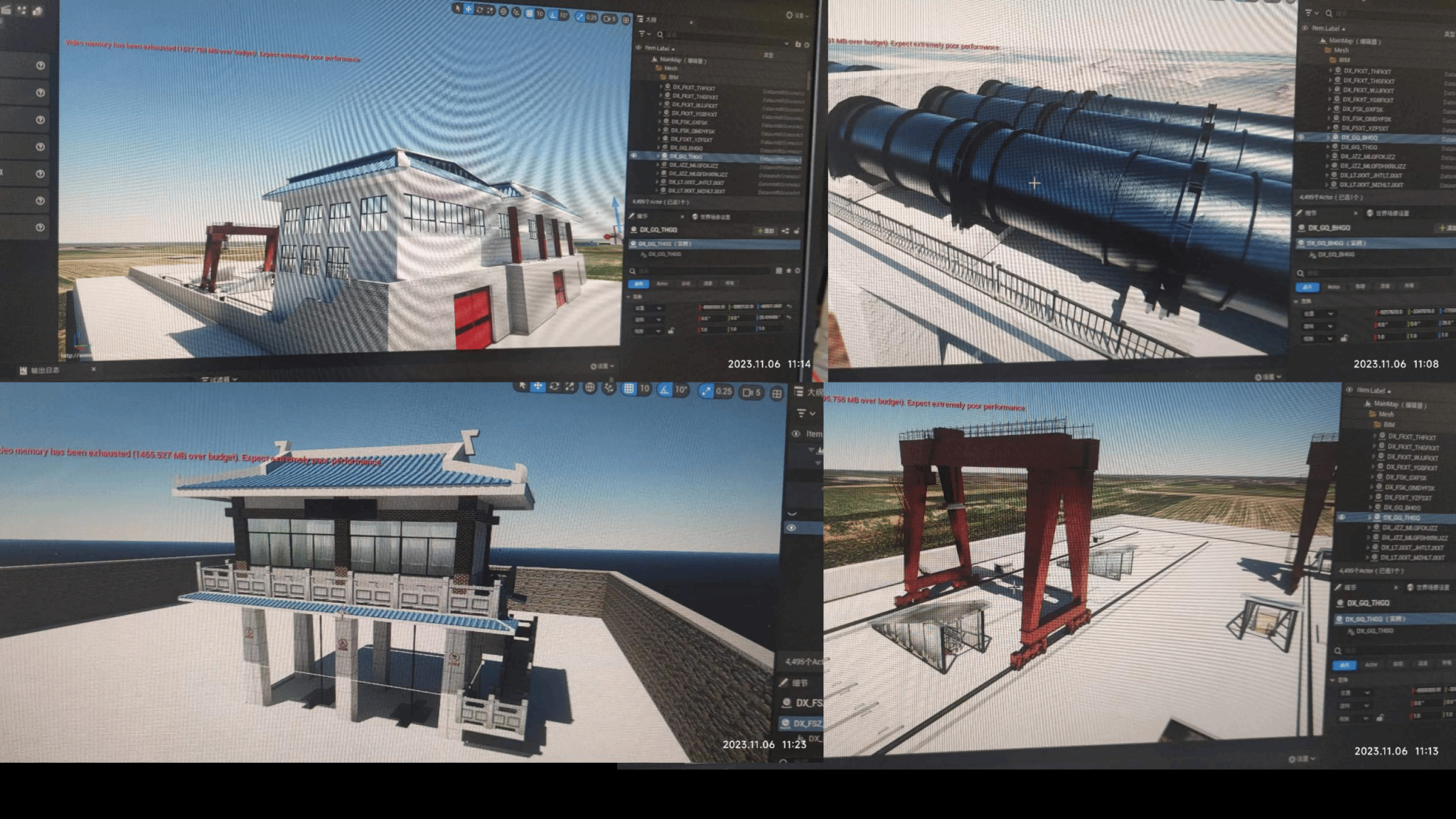Toggle rotation snapping in the 11:14 photo viewport toolbar
This screenshot has height=819, width=1456.
click(x=553, y=15)
